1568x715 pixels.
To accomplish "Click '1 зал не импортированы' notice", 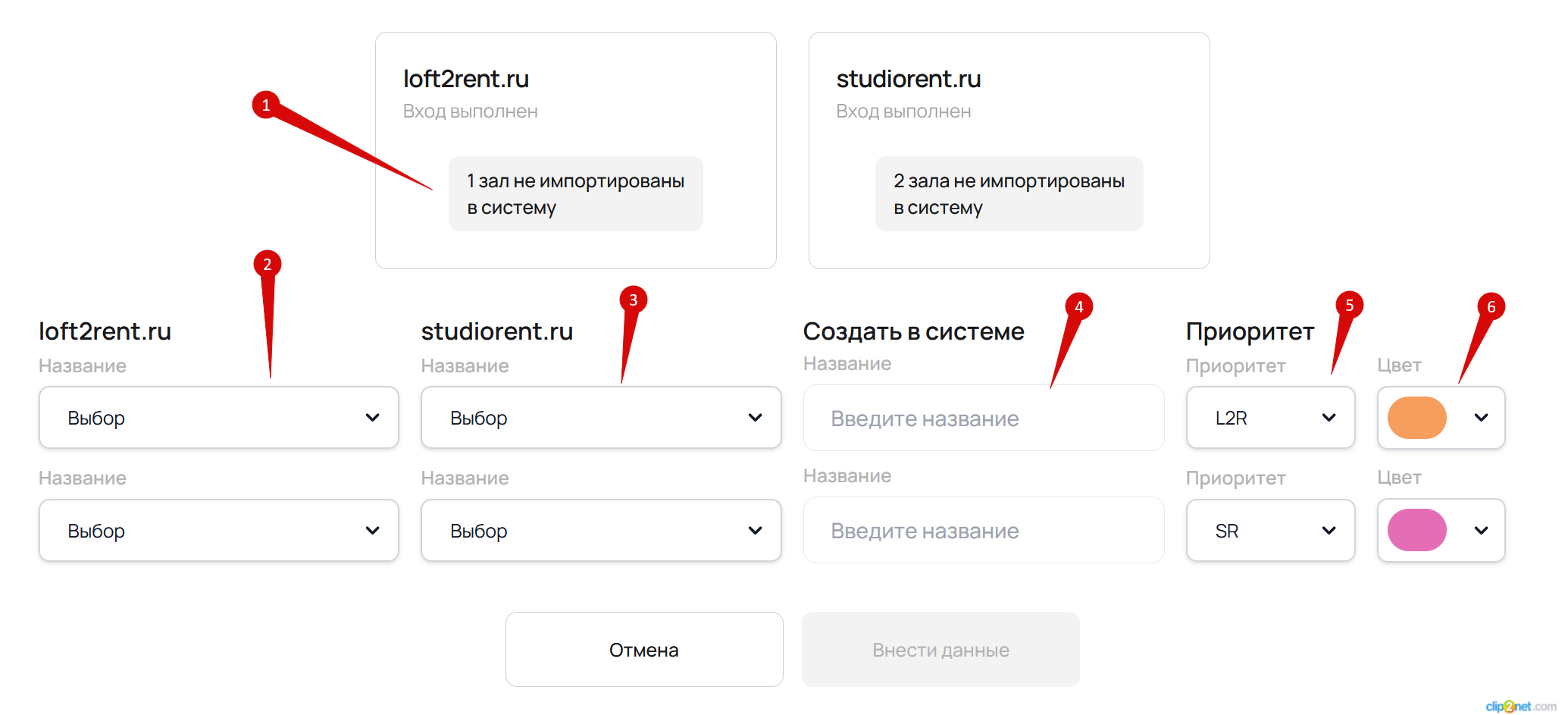I will pos(576,194).
